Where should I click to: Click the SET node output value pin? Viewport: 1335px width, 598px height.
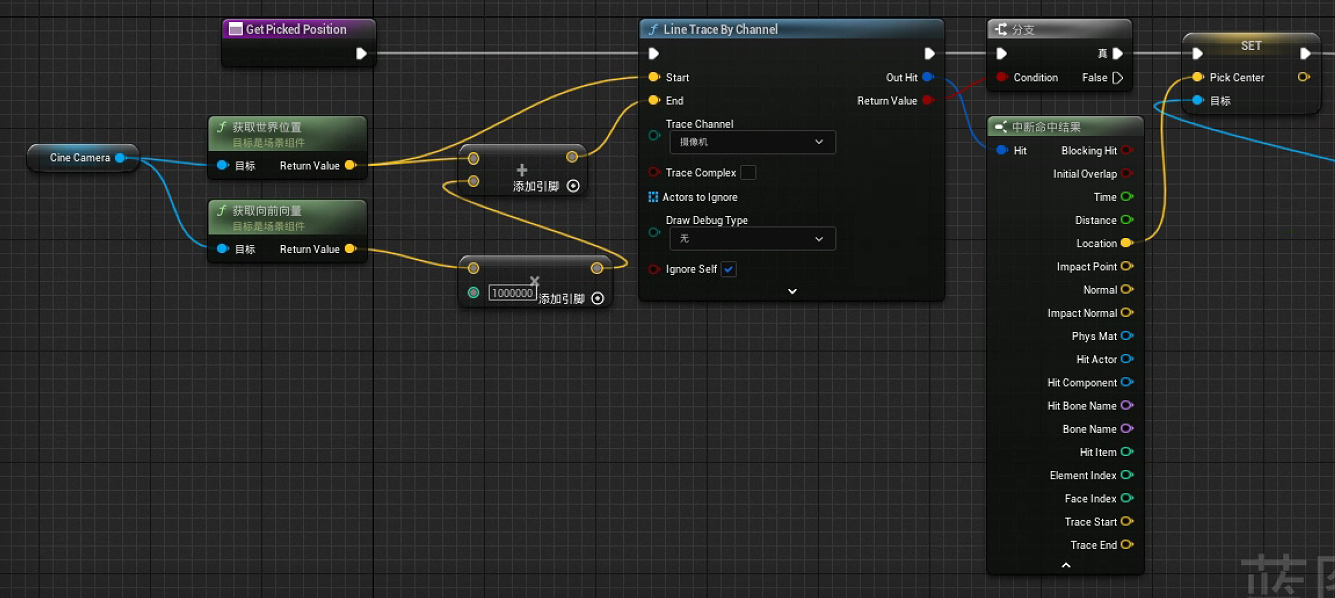1303,77
